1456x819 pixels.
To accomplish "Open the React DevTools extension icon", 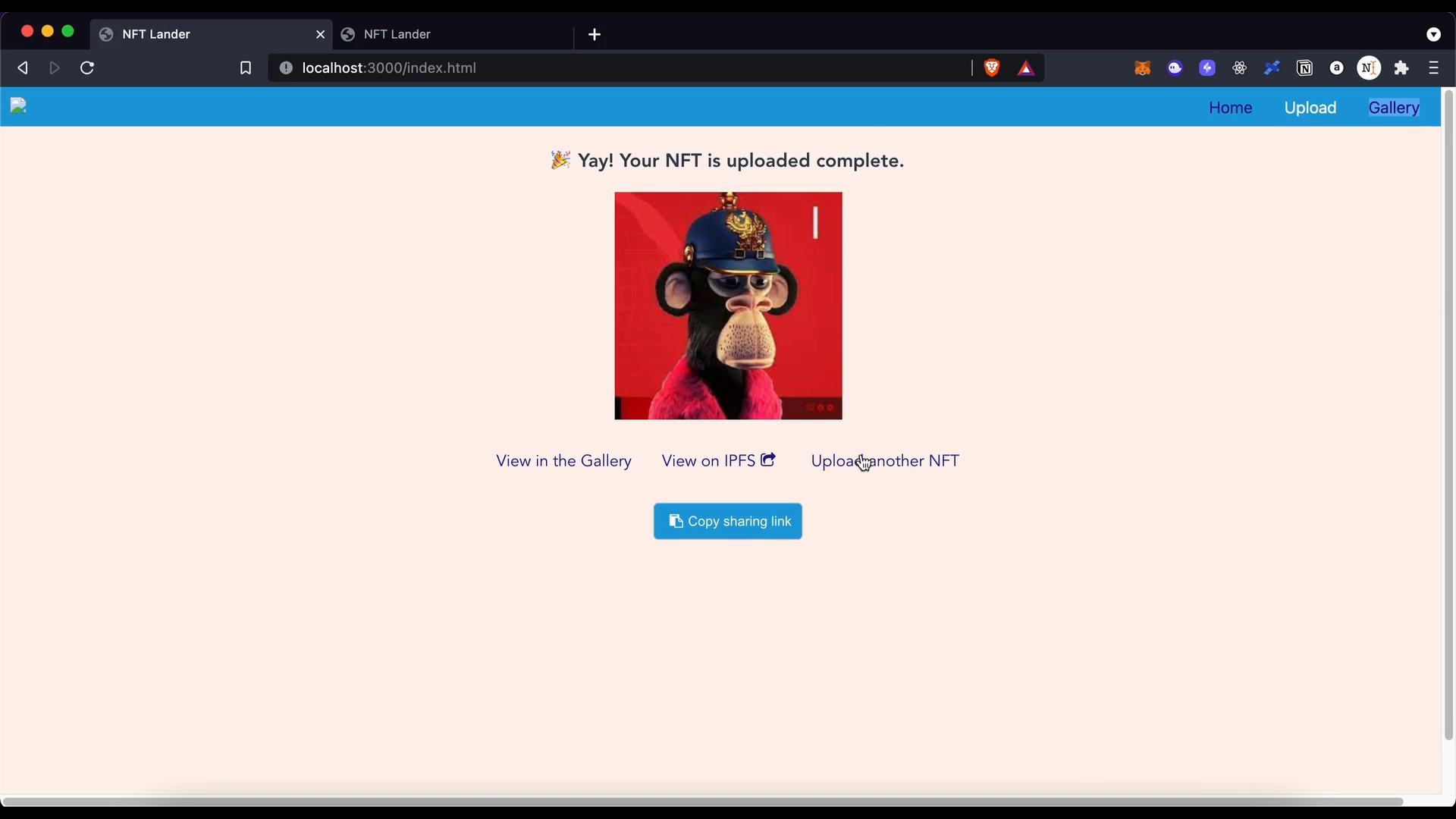I will click(1240, 68).
